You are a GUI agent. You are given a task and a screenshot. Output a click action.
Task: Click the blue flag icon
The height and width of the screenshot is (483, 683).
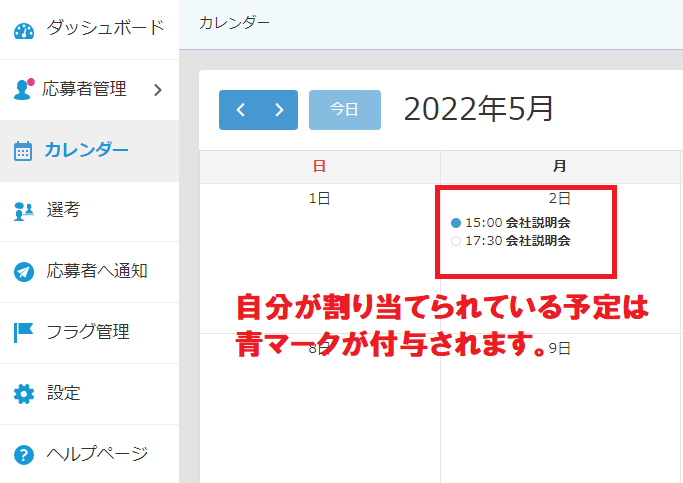[x=23, y=332]
